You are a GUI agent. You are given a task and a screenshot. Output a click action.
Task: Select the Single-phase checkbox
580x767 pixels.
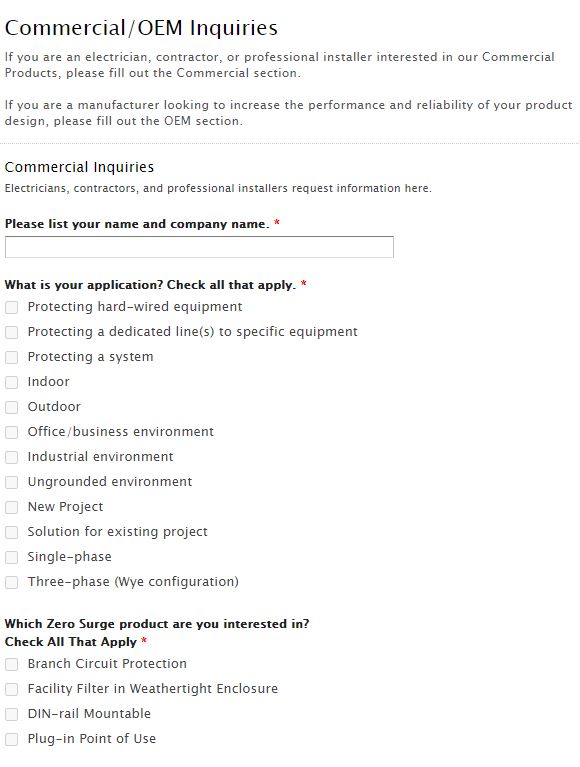11,557
